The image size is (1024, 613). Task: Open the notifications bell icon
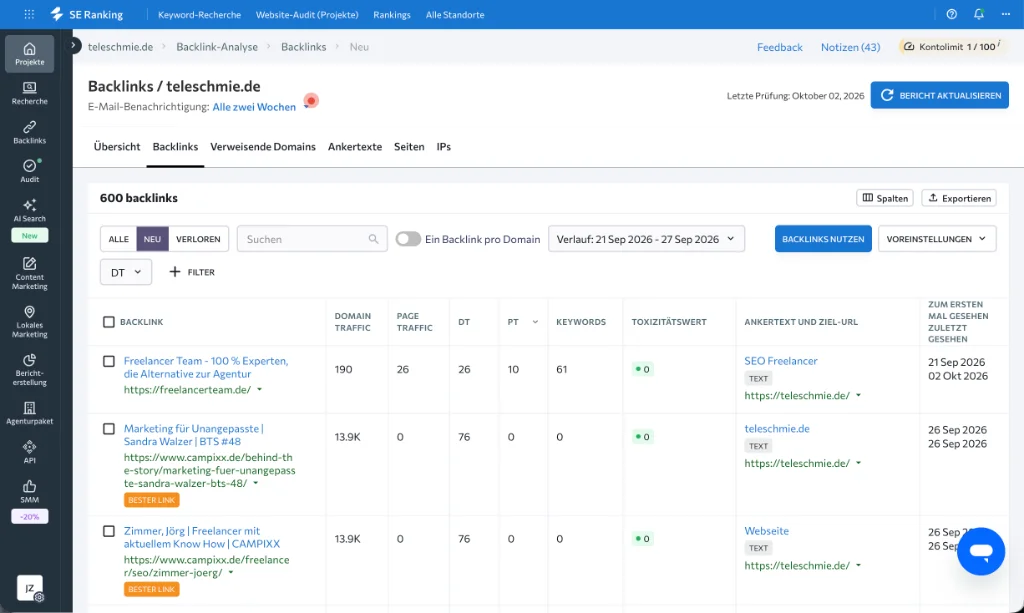(978, 14)
